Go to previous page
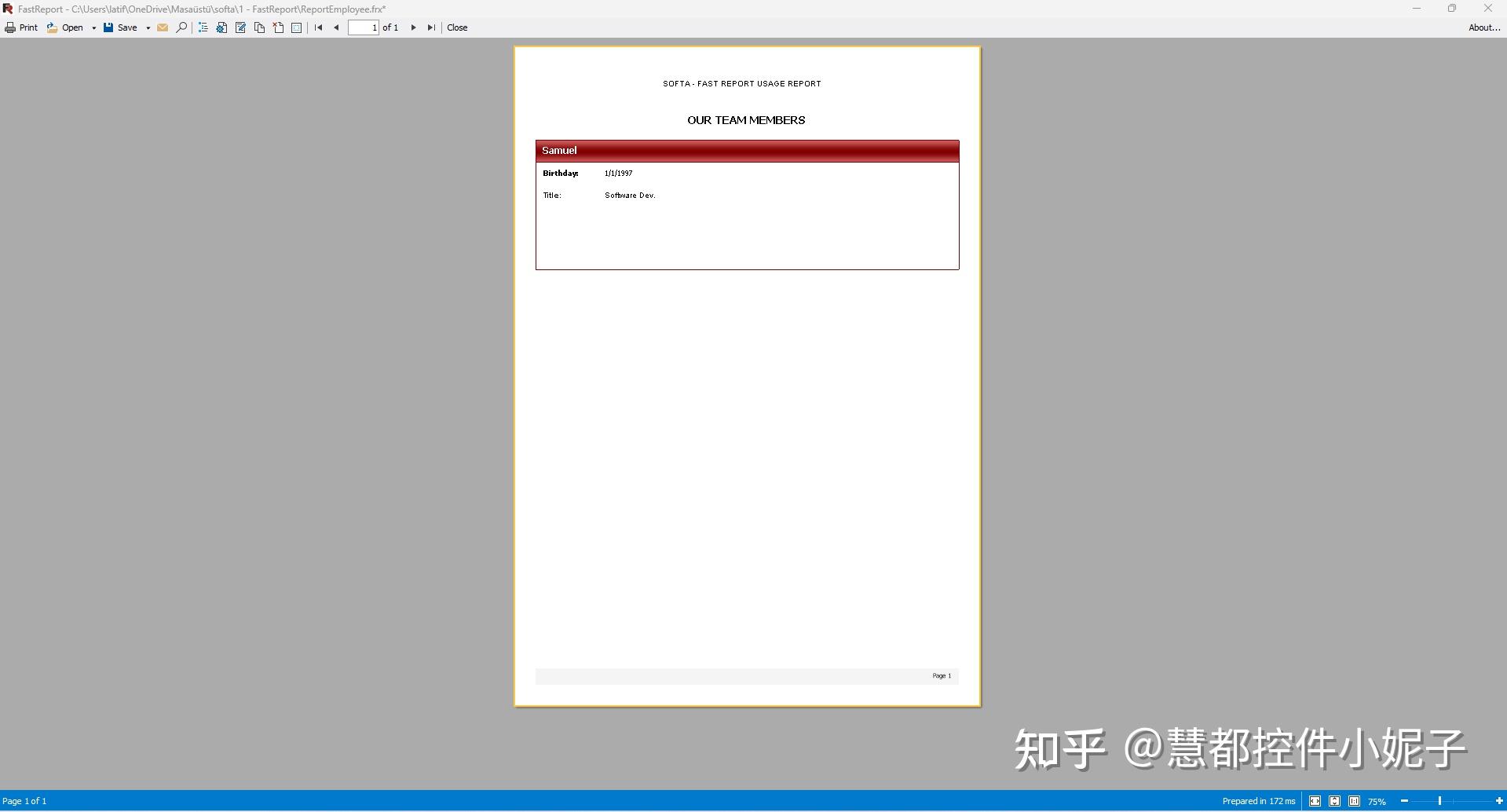The image size is (1507, 812). coord(336,27)
